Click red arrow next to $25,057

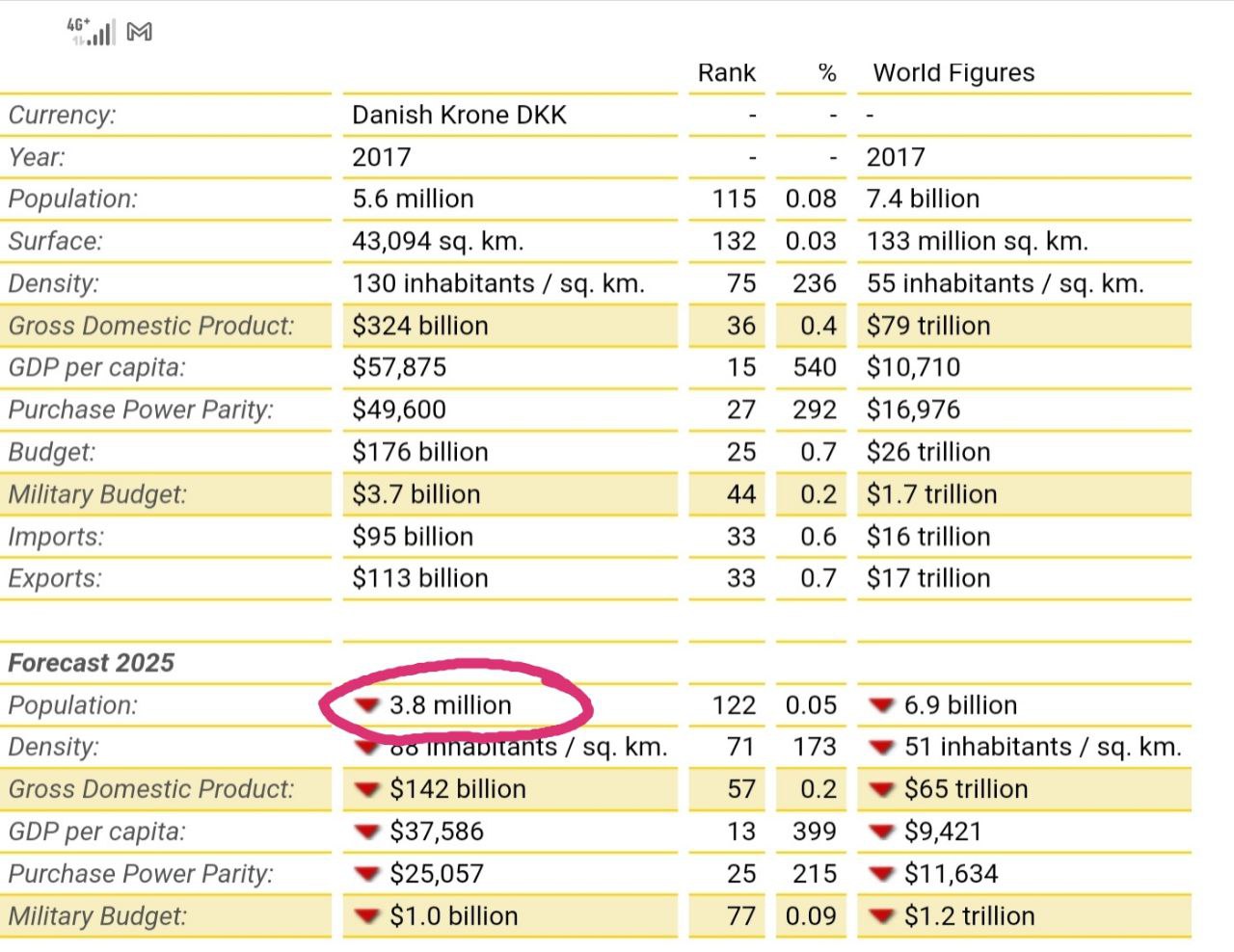[x=366, y=874]
